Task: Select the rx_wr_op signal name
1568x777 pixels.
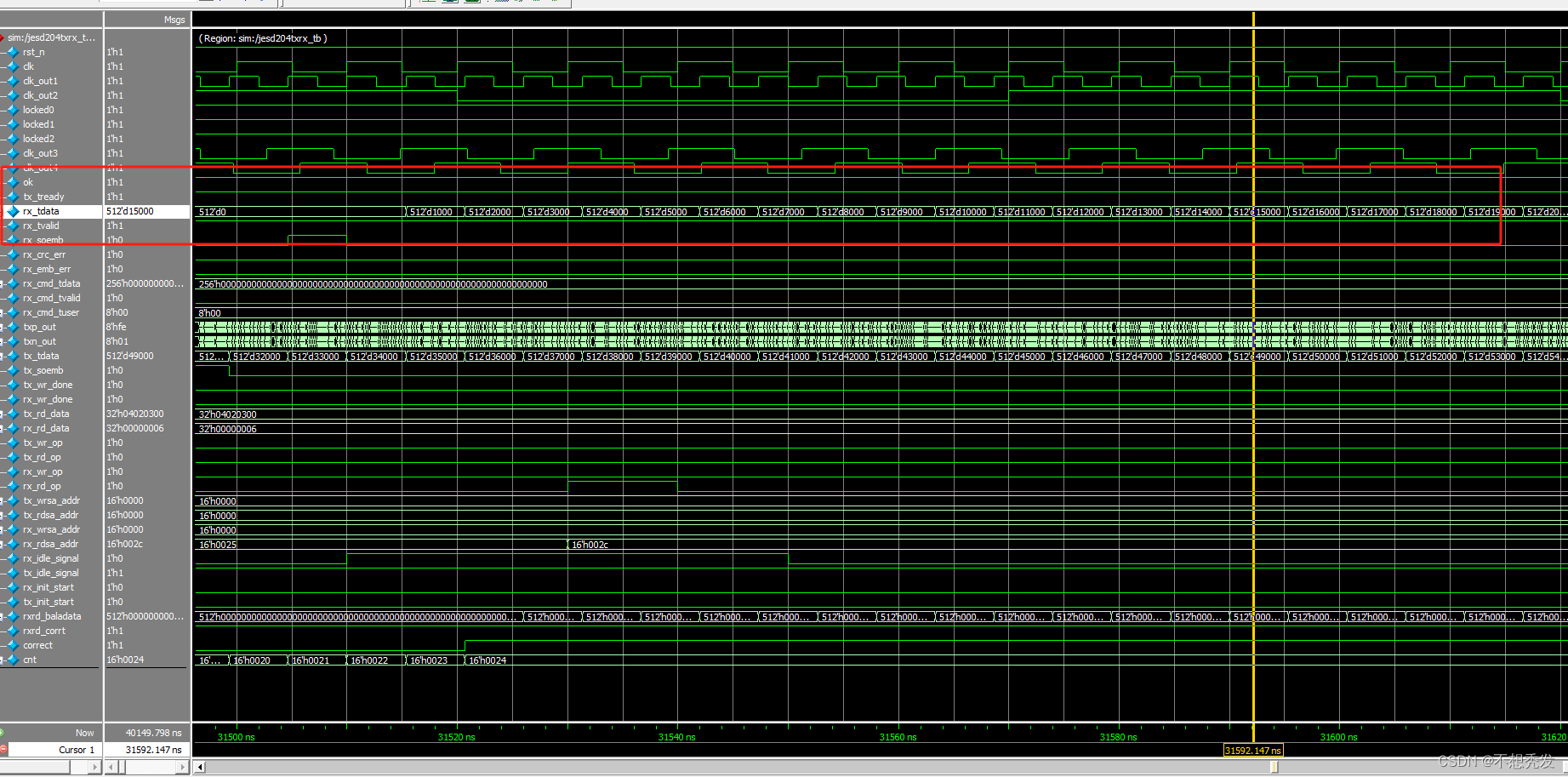Action: pyautogui.click(x=43, y=471)
